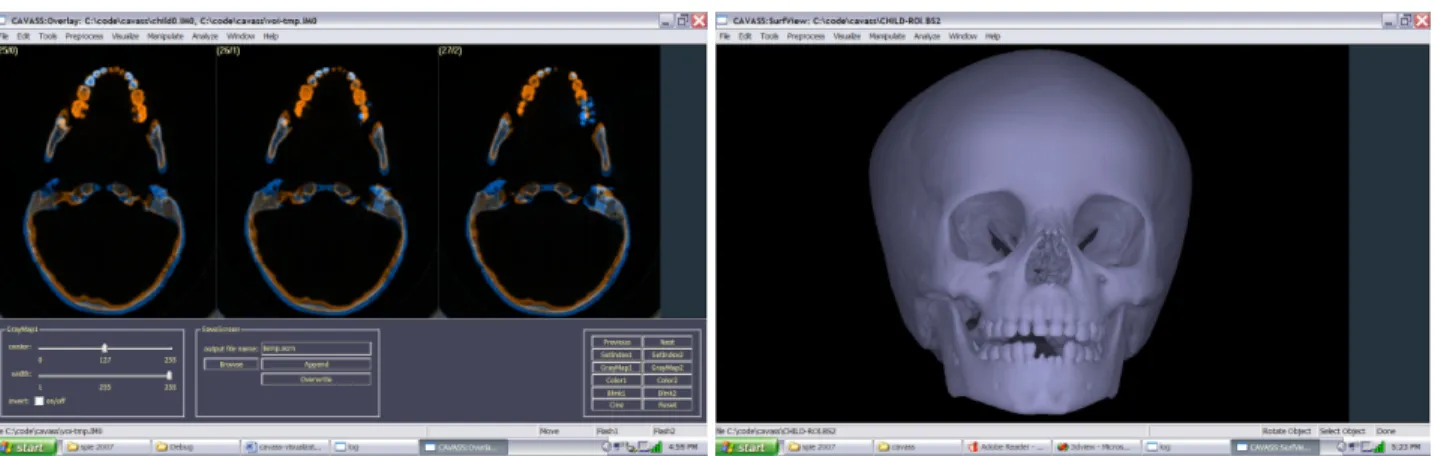Screen dimensions: 1435x456
Task: Click Select Object in SurfView status bar
Action: pos(1342,431)
